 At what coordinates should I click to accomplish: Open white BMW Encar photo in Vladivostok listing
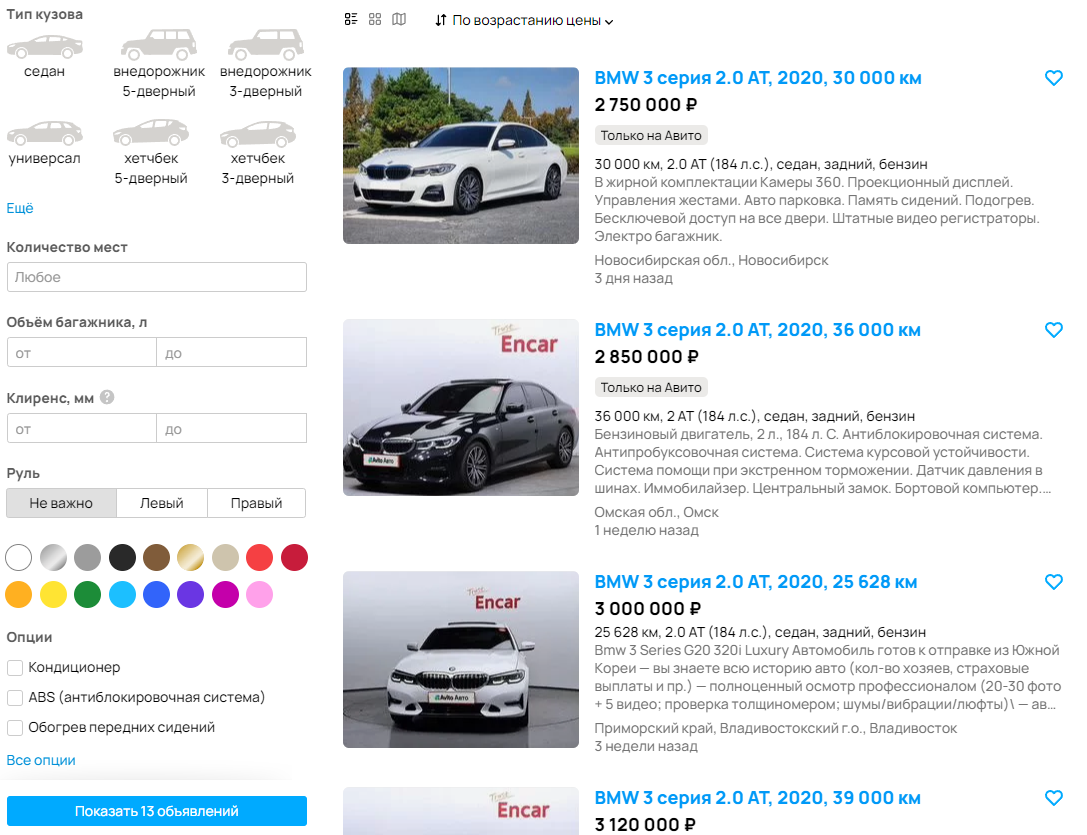pyautogui.click(x=461, y=659)
